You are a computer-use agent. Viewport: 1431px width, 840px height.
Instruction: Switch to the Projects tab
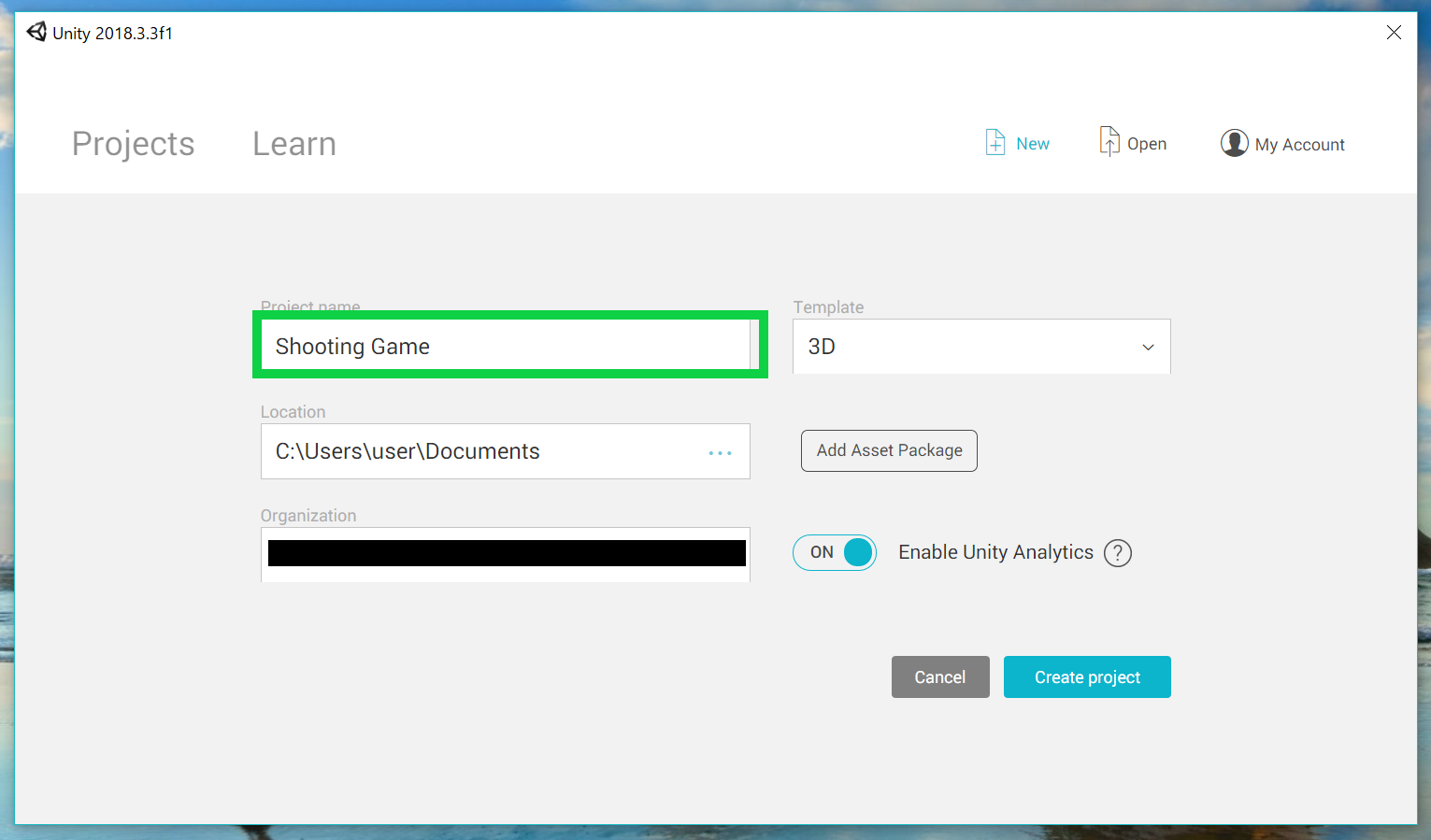coord(134,144)
